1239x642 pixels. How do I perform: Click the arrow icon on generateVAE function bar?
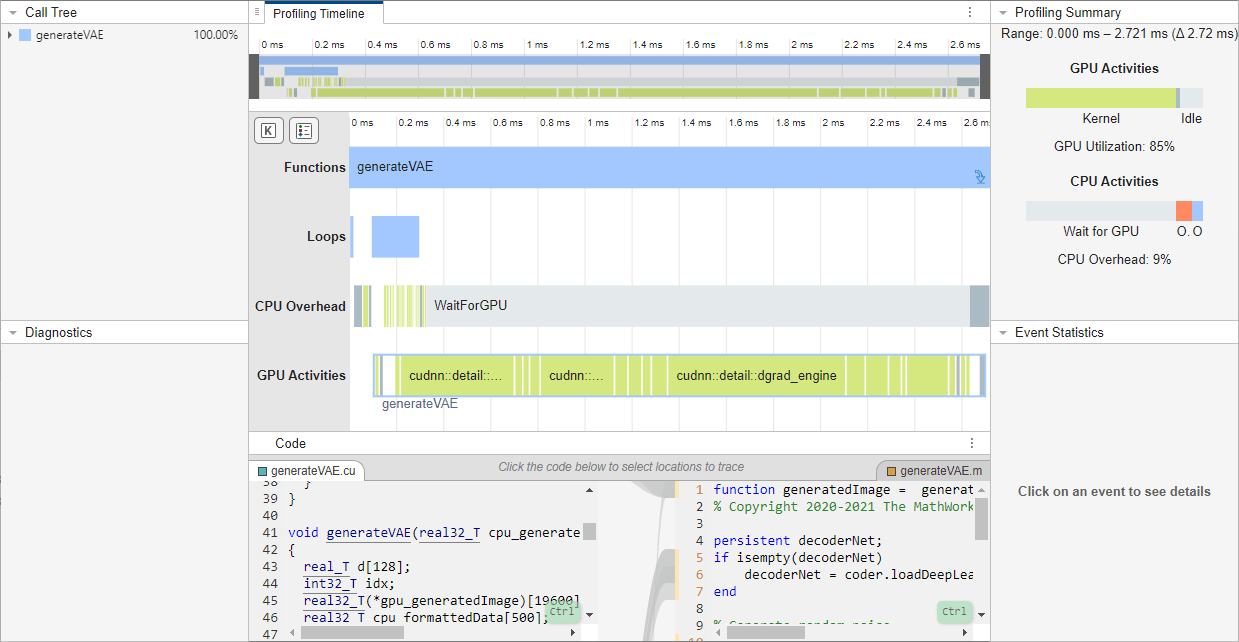click(x=980, y=177)
